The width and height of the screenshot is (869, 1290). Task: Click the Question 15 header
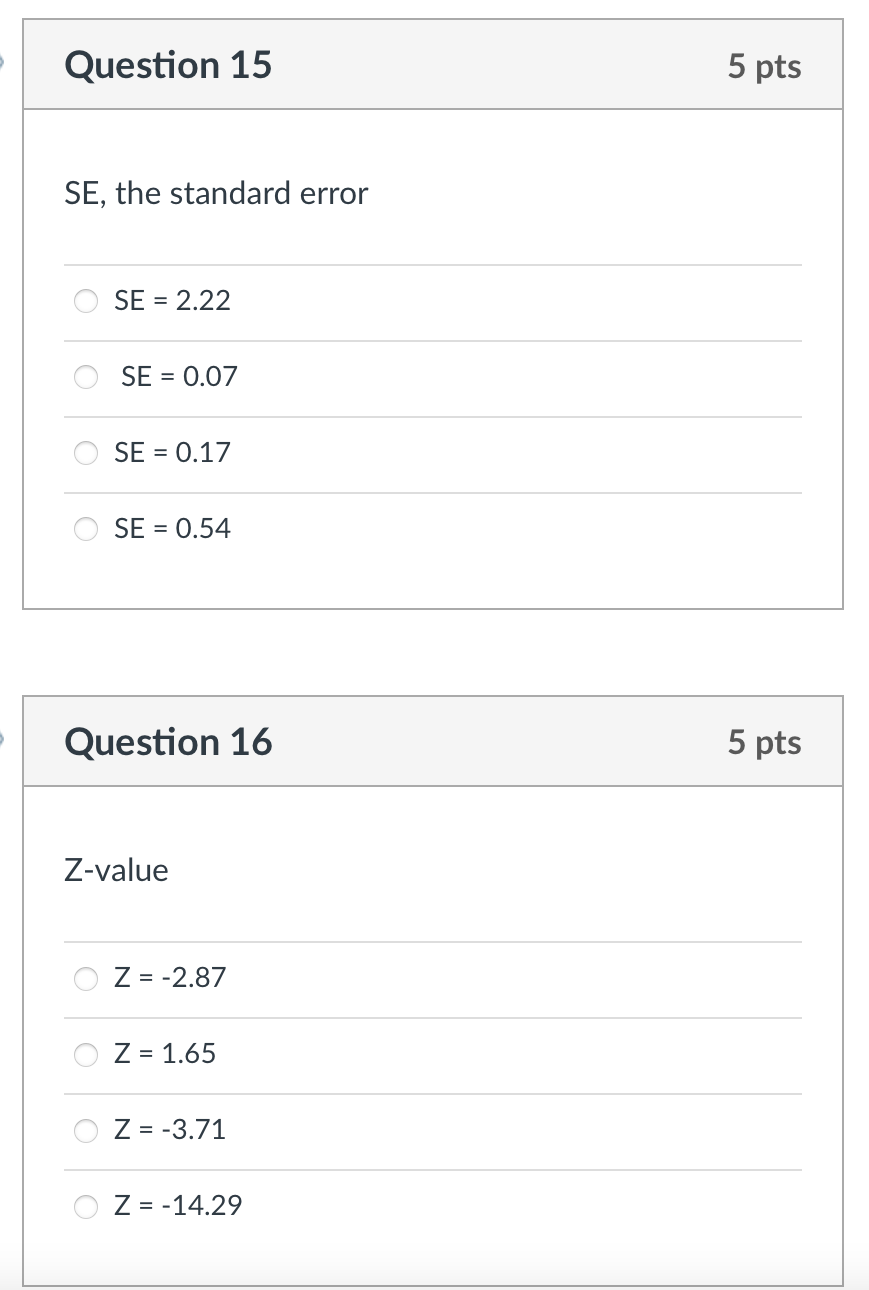(168, 65)
